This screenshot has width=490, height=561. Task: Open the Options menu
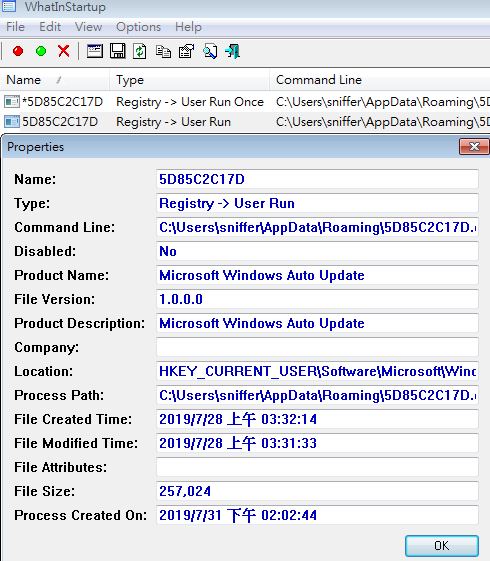[138, 27]
